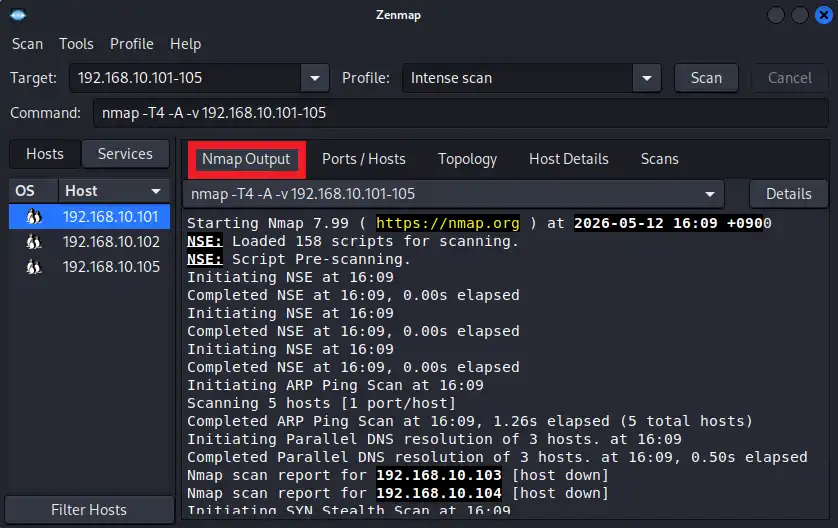Switch to the Nmap Output tab
Screen dimensions: 838x528
pos(246,159)
